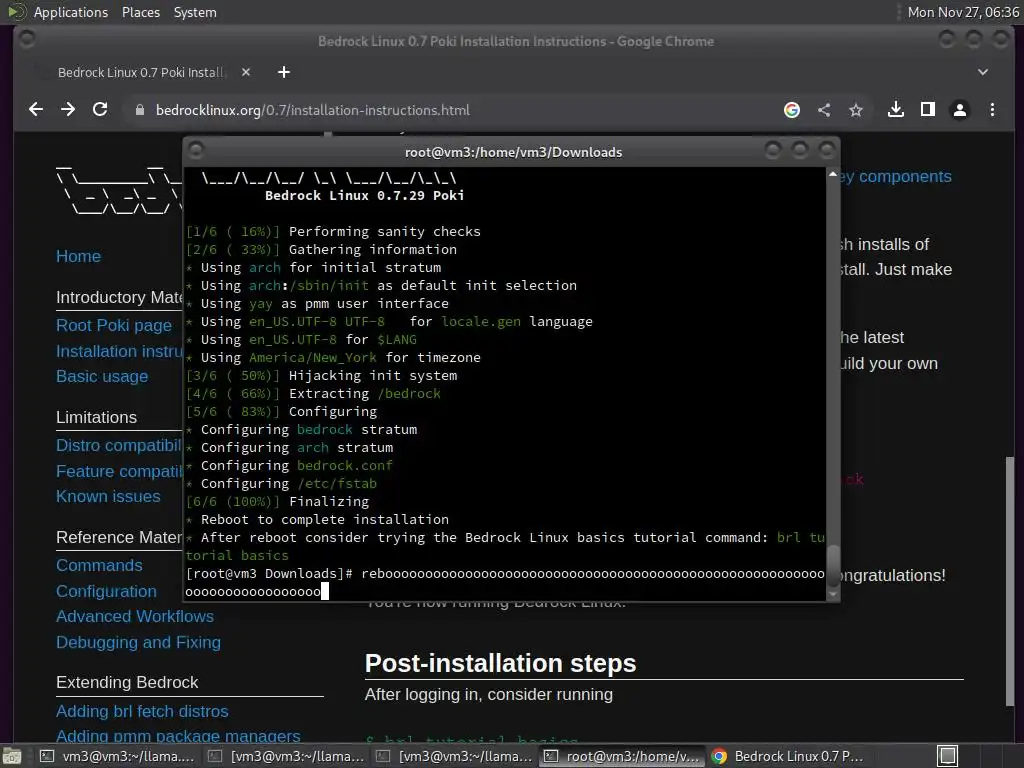Toggle Chrome side panel icon
Screen dimensions: 1024x768
coord(928,110)
